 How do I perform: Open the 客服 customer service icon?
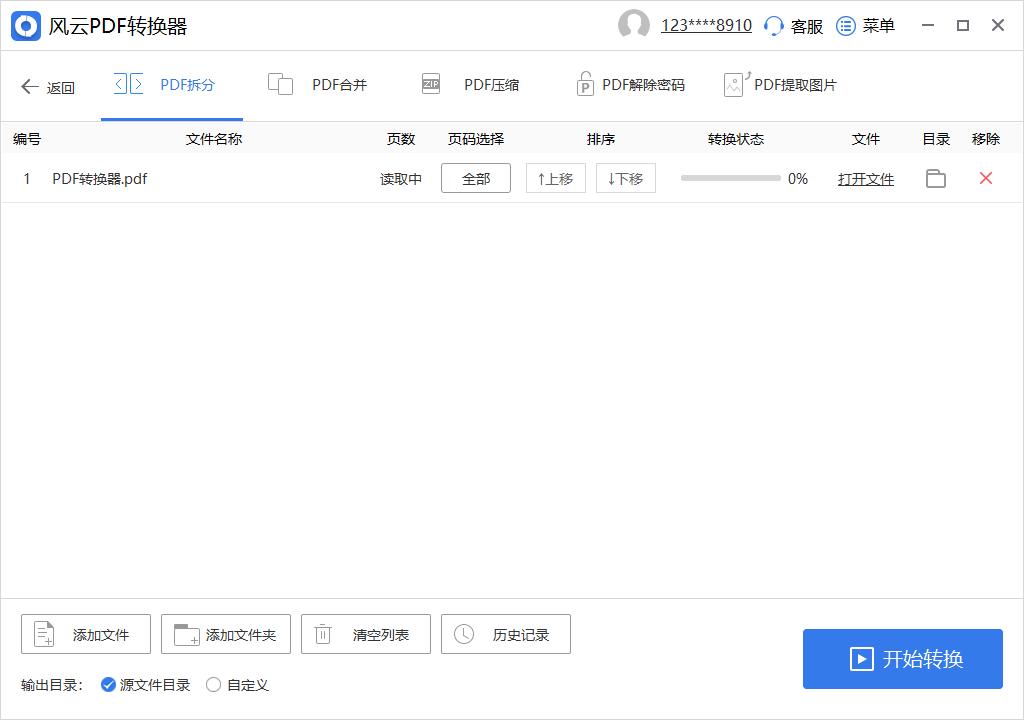coord(774,26)
